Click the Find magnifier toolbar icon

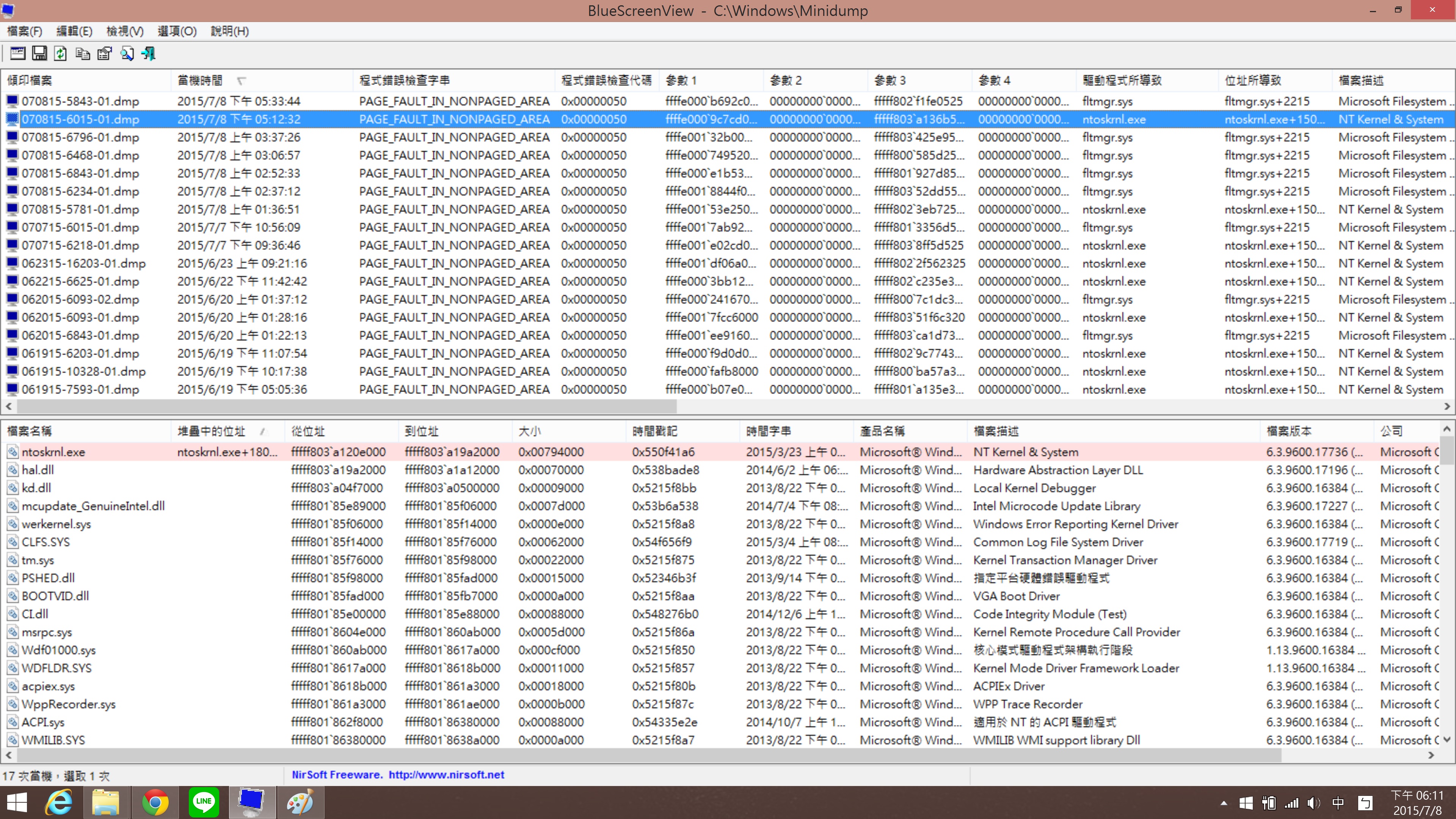[x=127, y=54]
